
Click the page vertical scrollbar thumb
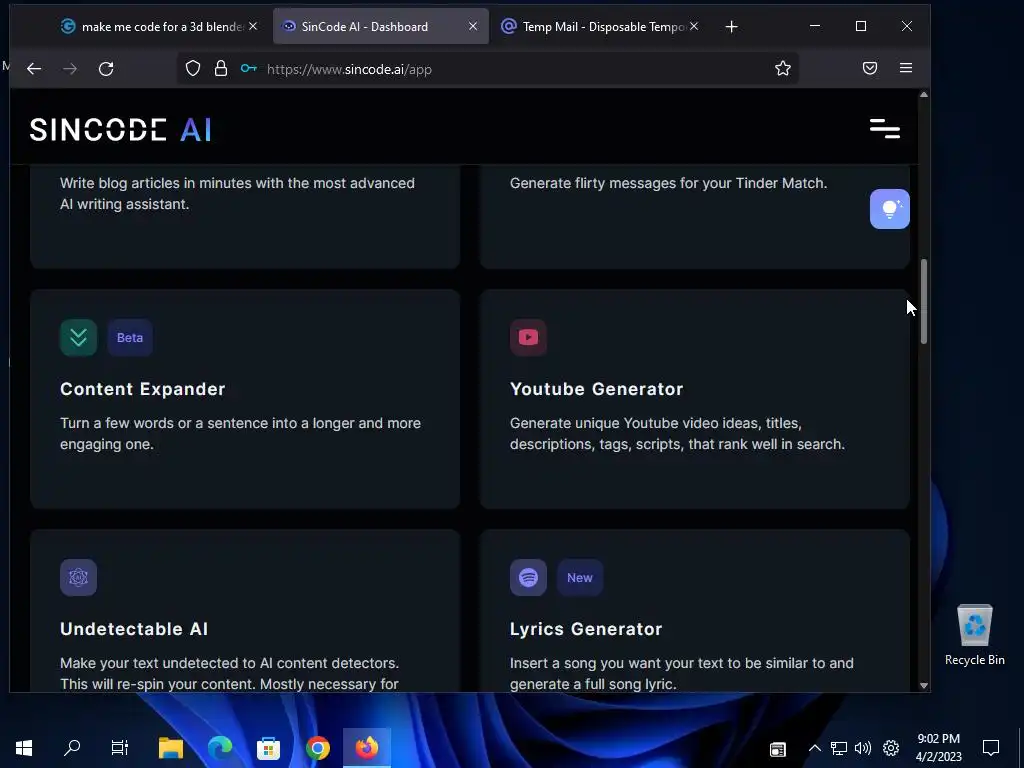tap(923, 301)
